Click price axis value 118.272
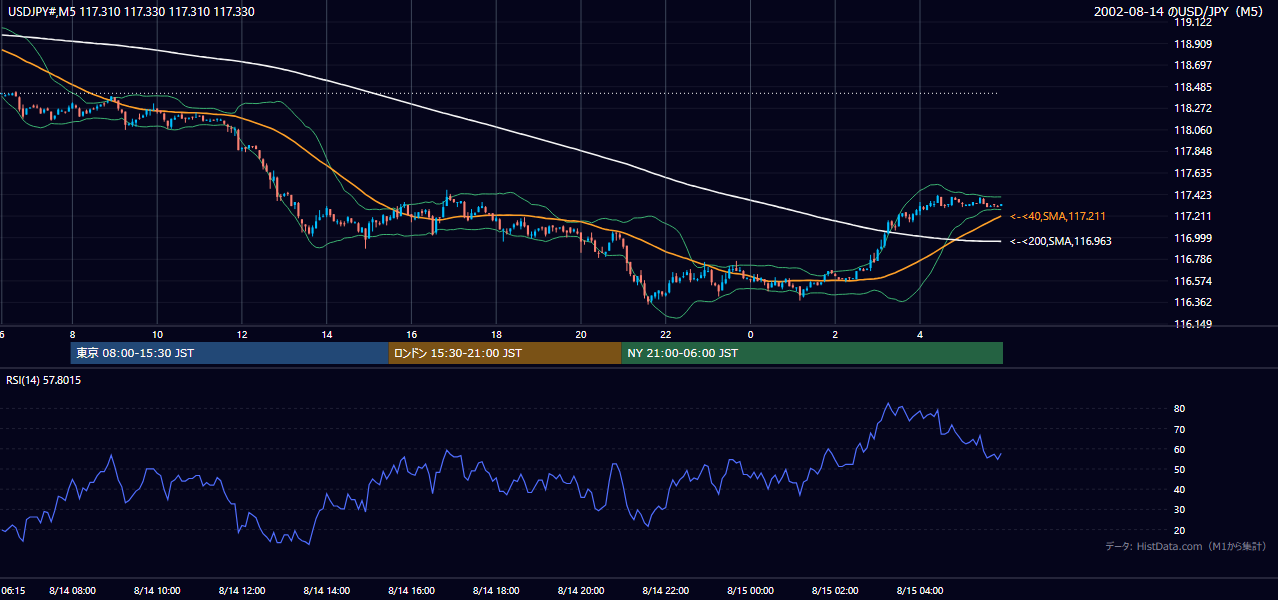The height and width of the screenshot is (600, 1278). click(x=1193, y=108)
